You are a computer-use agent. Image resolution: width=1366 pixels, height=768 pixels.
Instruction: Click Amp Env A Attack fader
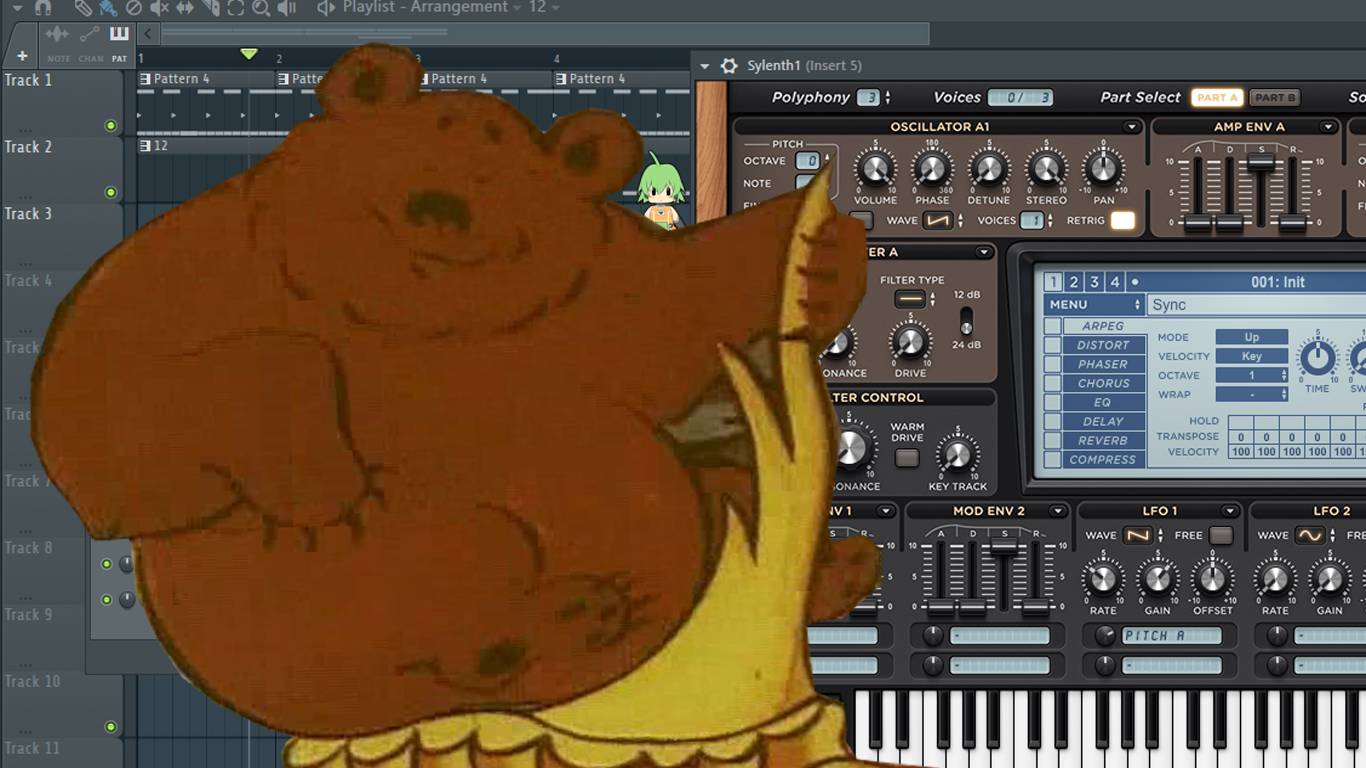click(x=1197, y=223)
